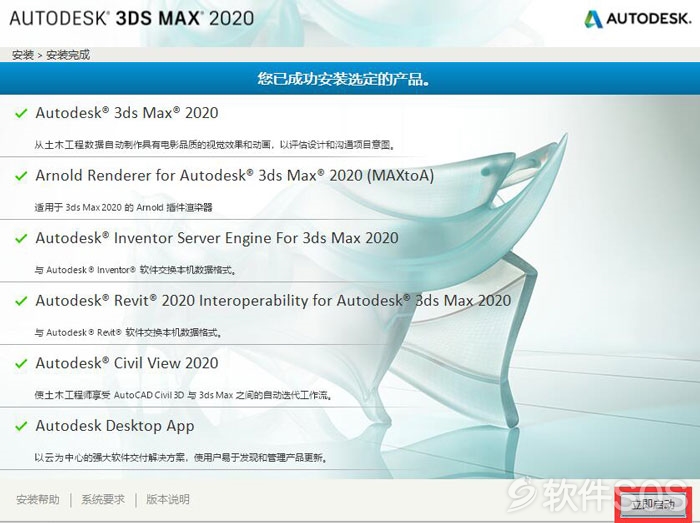The image size is (700, 523).
Task: Select the 'Autodesk® Civil View 2020' title
Action: point(127,363)
